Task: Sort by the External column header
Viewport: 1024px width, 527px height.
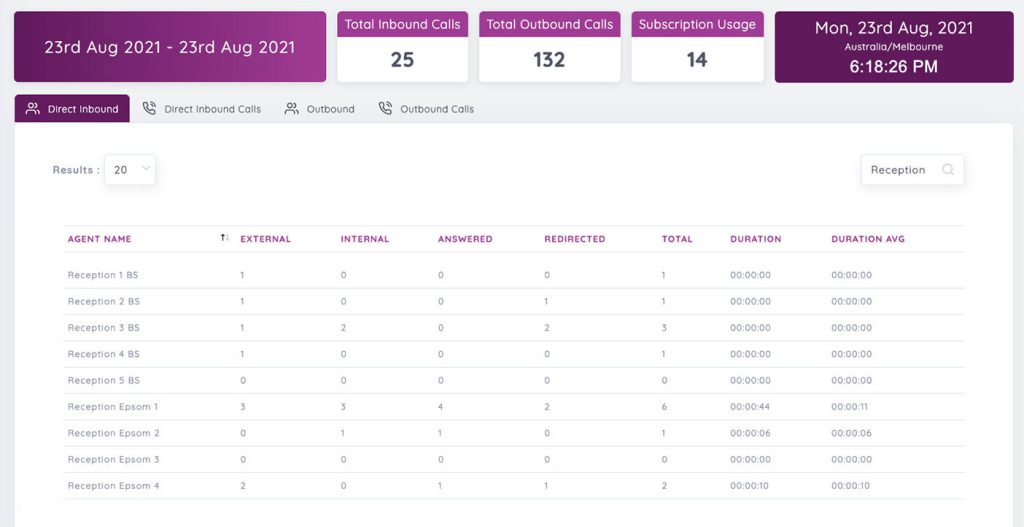Action: click(x=265, y=239)
